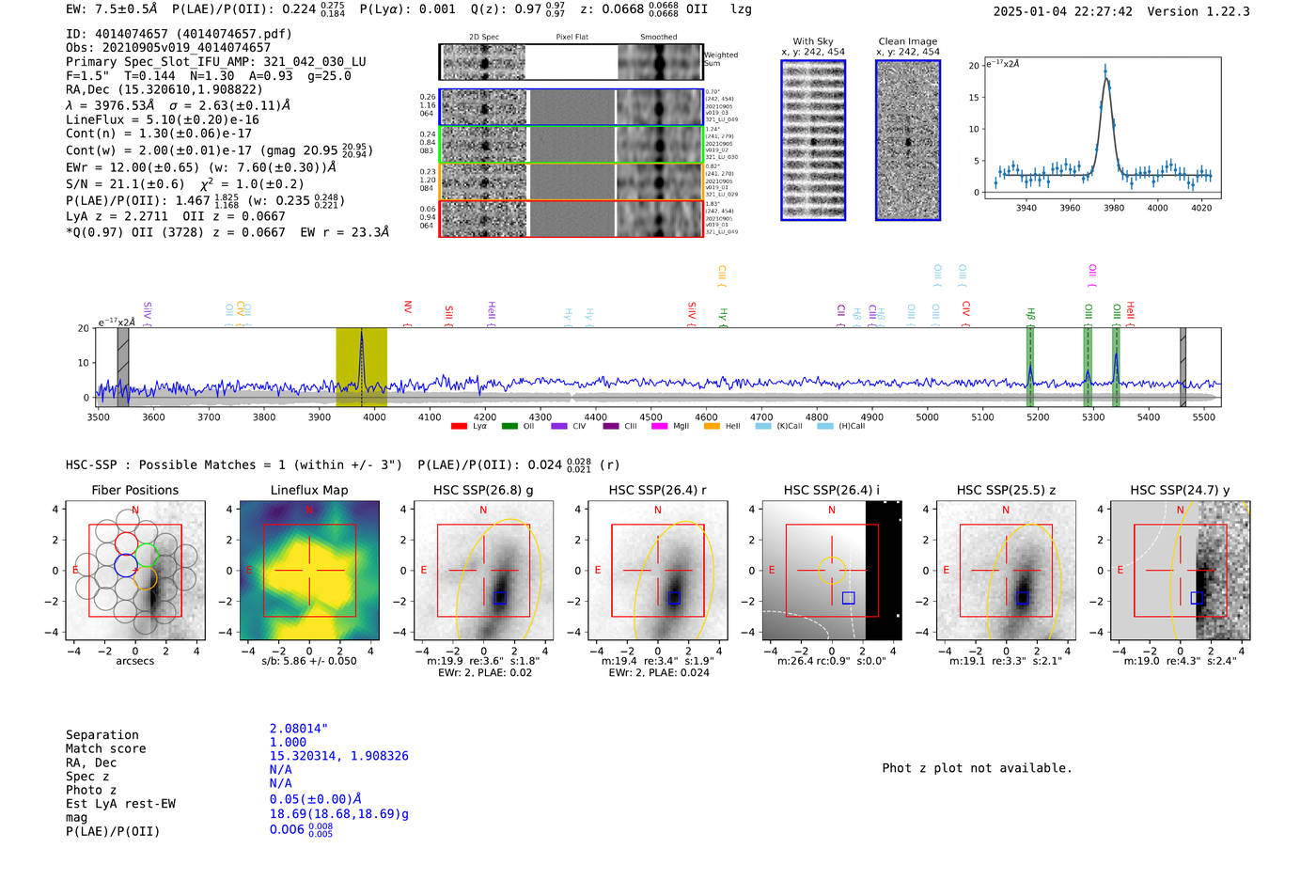Select the green-bordered 2D fiber spectrum row
1316x896 pixels.
tap(572, 145)
